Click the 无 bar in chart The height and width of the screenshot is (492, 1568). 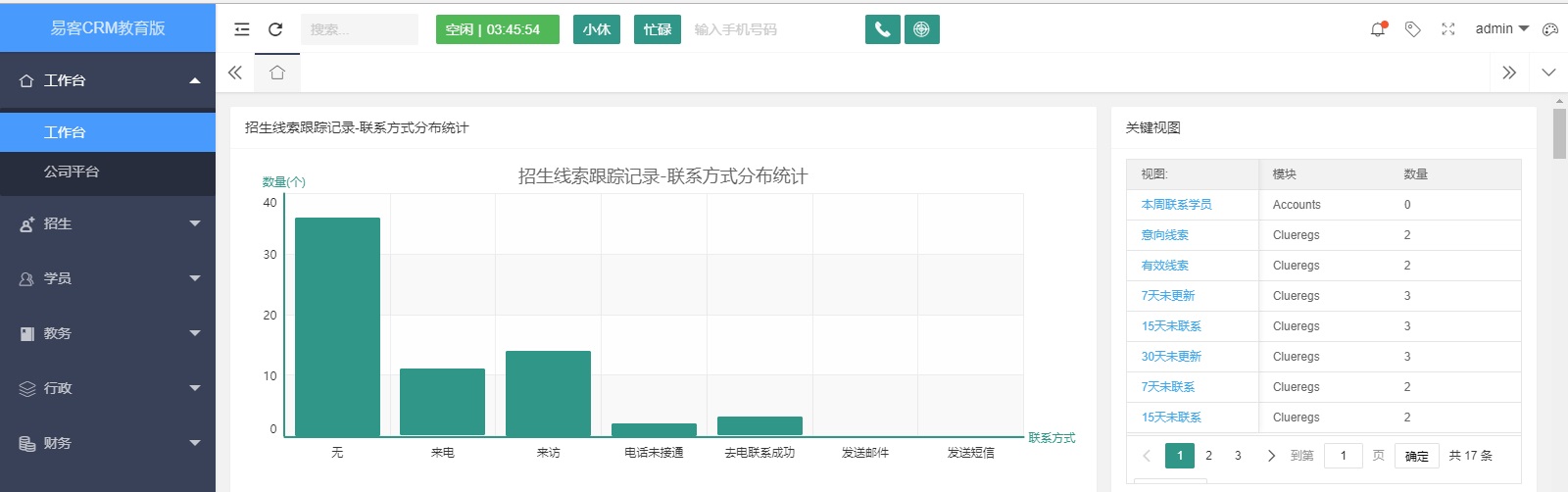[337, 326]
